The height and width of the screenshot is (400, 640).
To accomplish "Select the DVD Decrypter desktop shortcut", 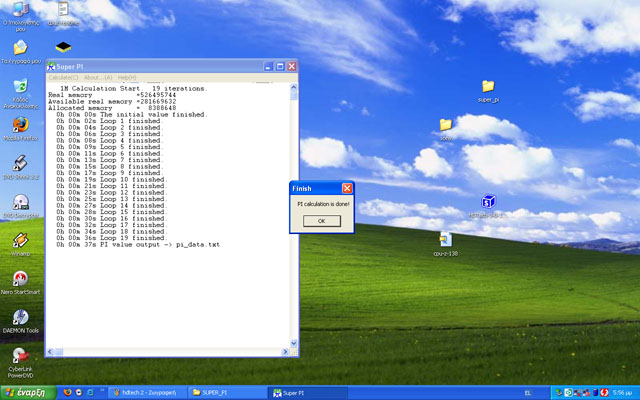I will tap(20, 206).
